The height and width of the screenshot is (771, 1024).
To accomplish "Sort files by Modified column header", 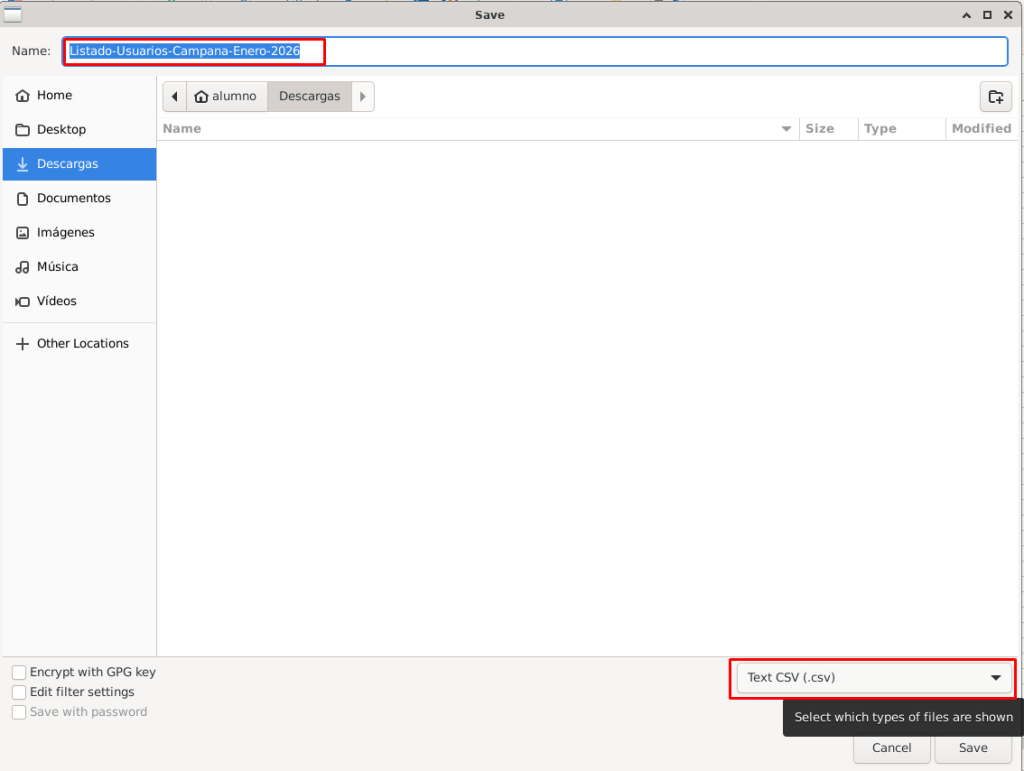I will tap(980, 129).
